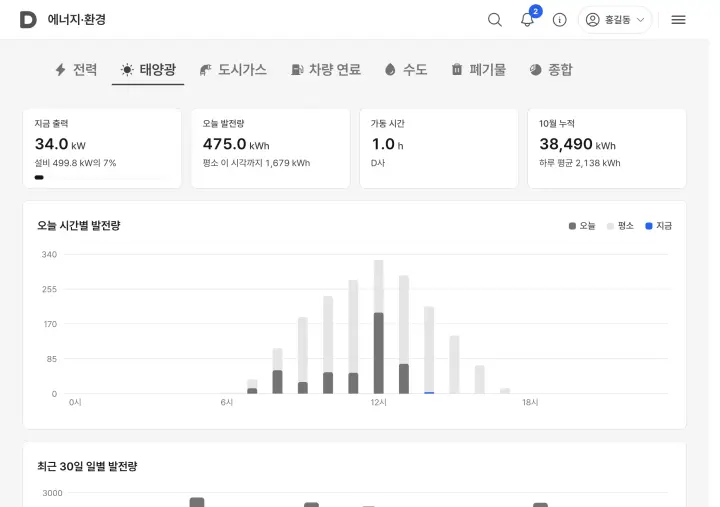This screenshot has height=507, width=720.
Task: Click the water drop icon of 수도
Action: click(390, 70)
